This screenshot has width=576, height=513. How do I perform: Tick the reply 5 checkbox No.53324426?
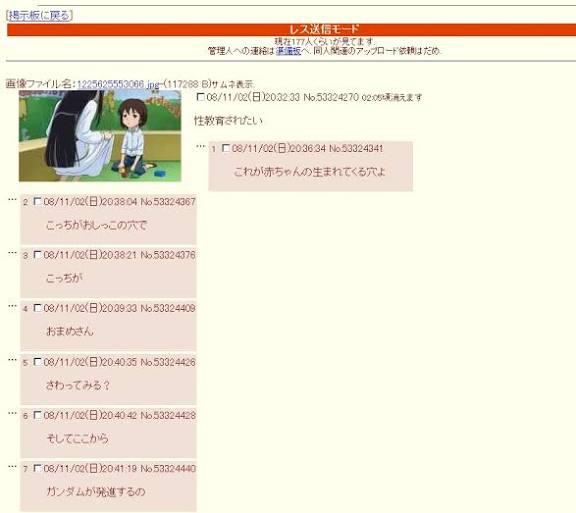pyautogui.click(x=37, y=362)
